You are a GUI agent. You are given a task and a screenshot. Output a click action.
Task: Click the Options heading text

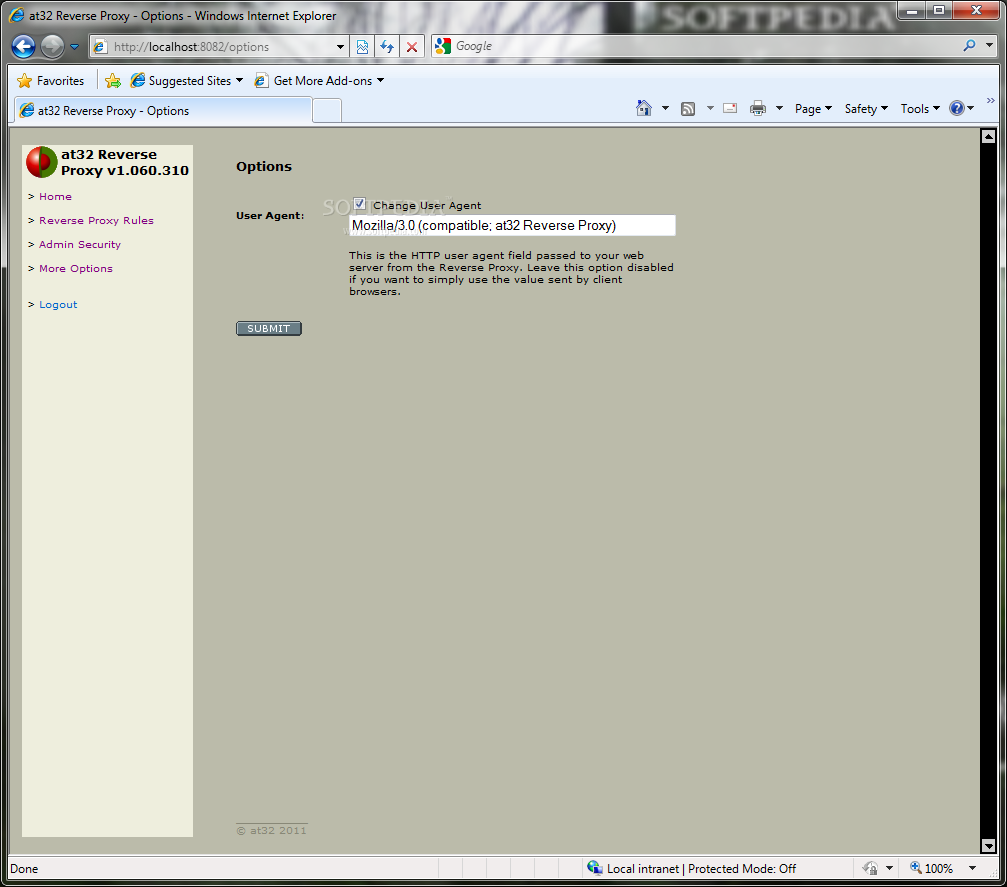(x=264, y=166)
